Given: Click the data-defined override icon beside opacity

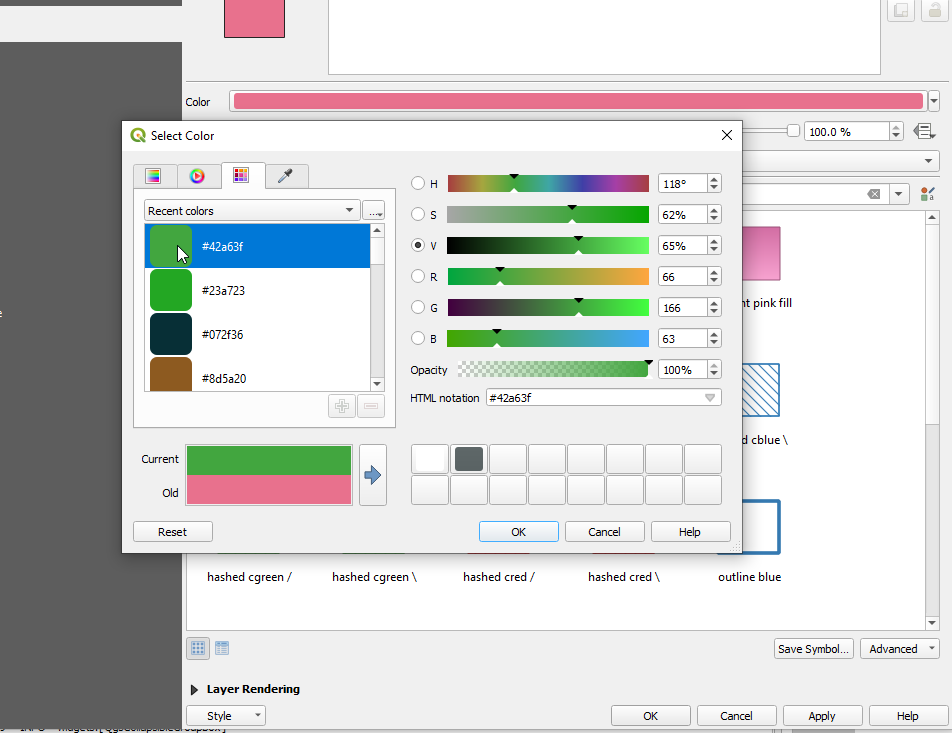Looking at the screenshot, I should (x=924, y=132).
